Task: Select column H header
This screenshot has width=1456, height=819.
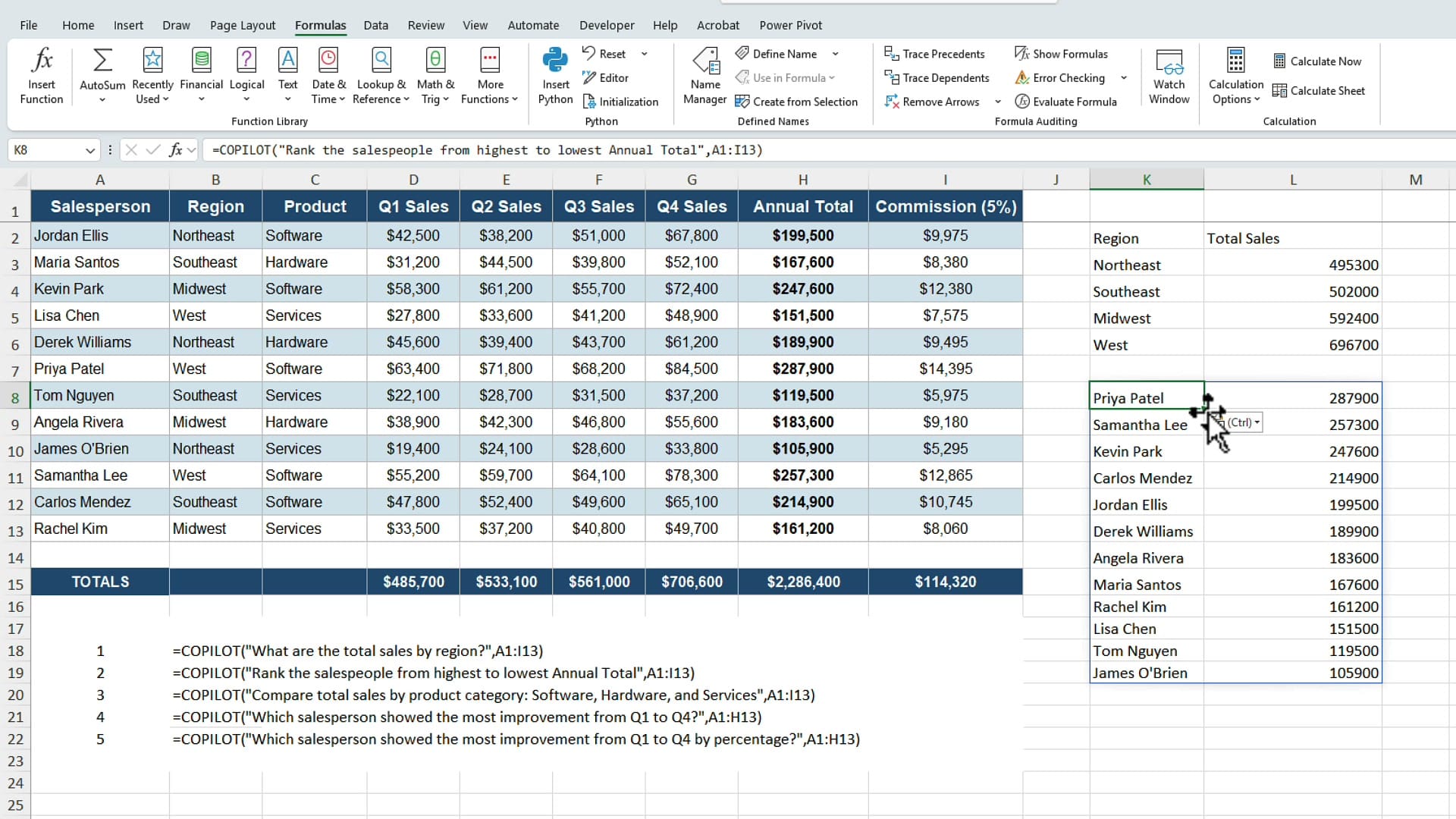Action: [x=803, y=180]
